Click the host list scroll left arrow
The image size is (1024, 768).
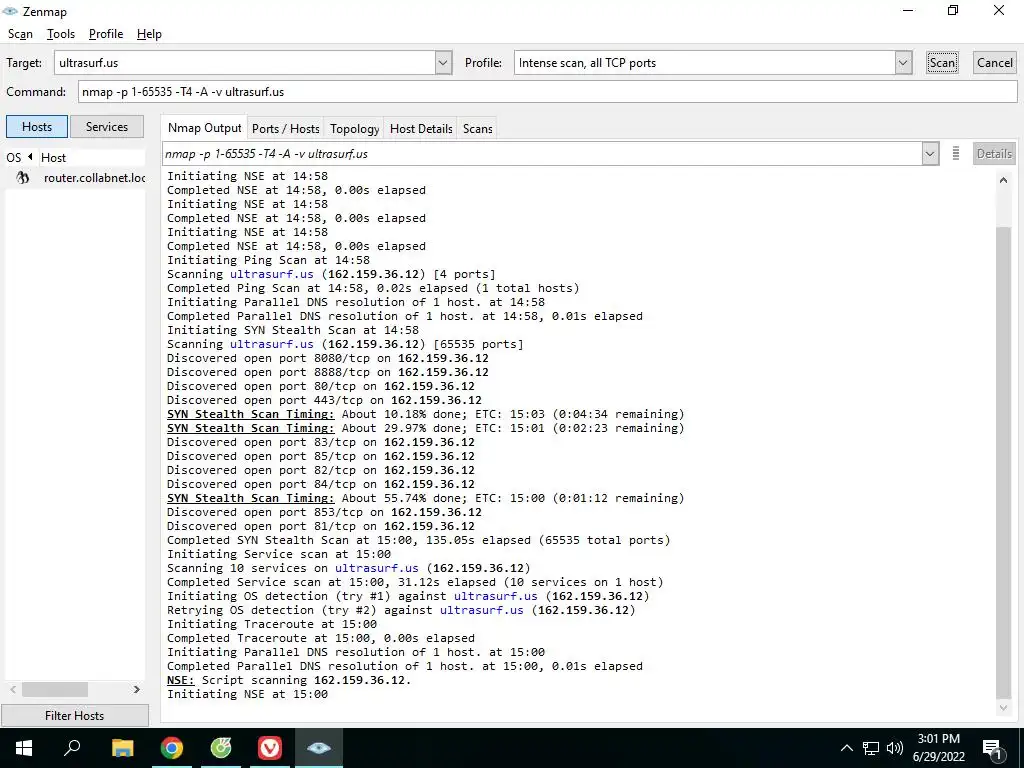(x=13, y=690)
